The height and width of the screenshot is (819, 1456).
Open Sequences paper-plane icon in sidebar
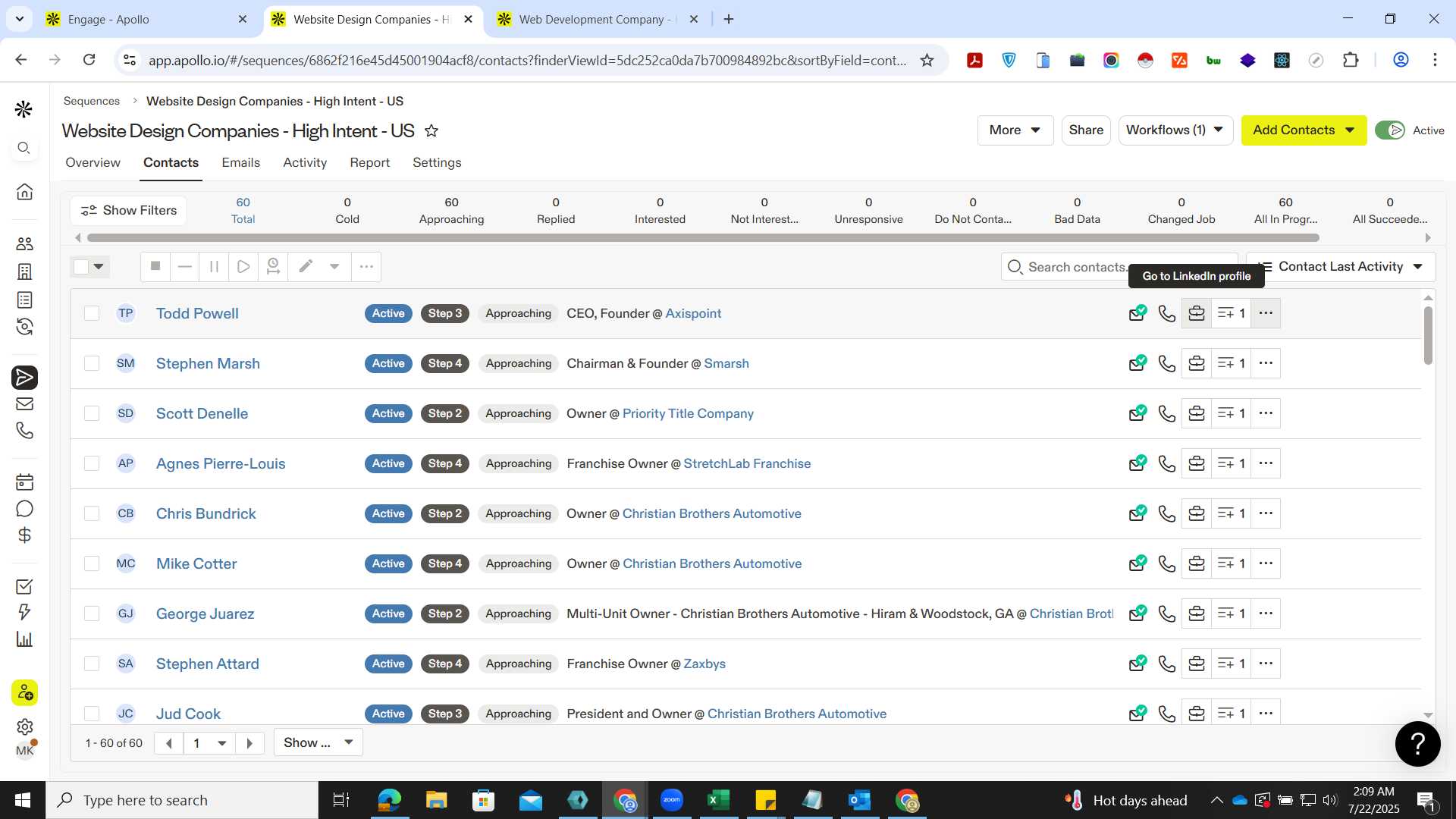(24, 377)
